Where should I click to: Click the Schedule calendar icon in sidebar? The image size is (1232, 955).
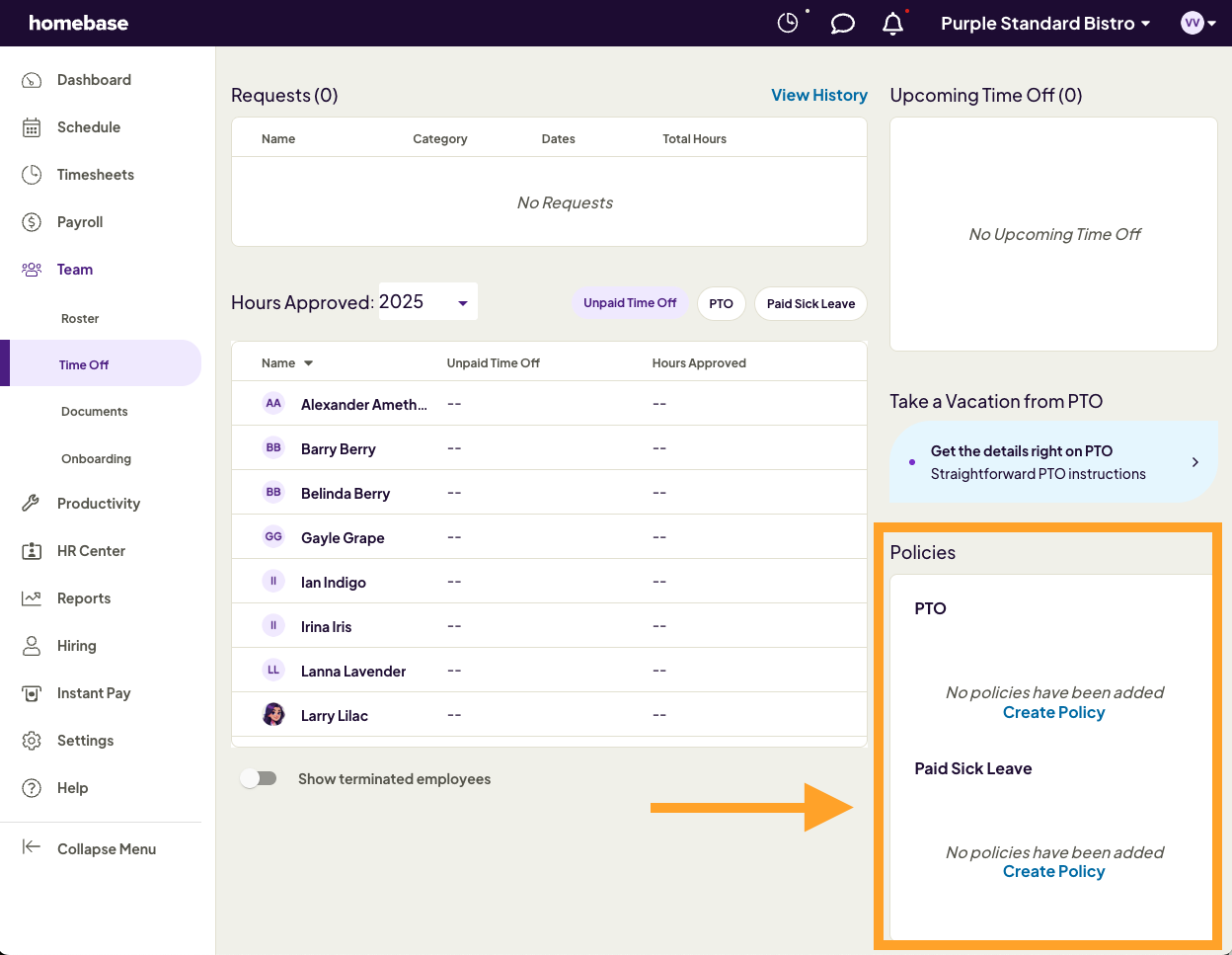click(x=32, y=127)
